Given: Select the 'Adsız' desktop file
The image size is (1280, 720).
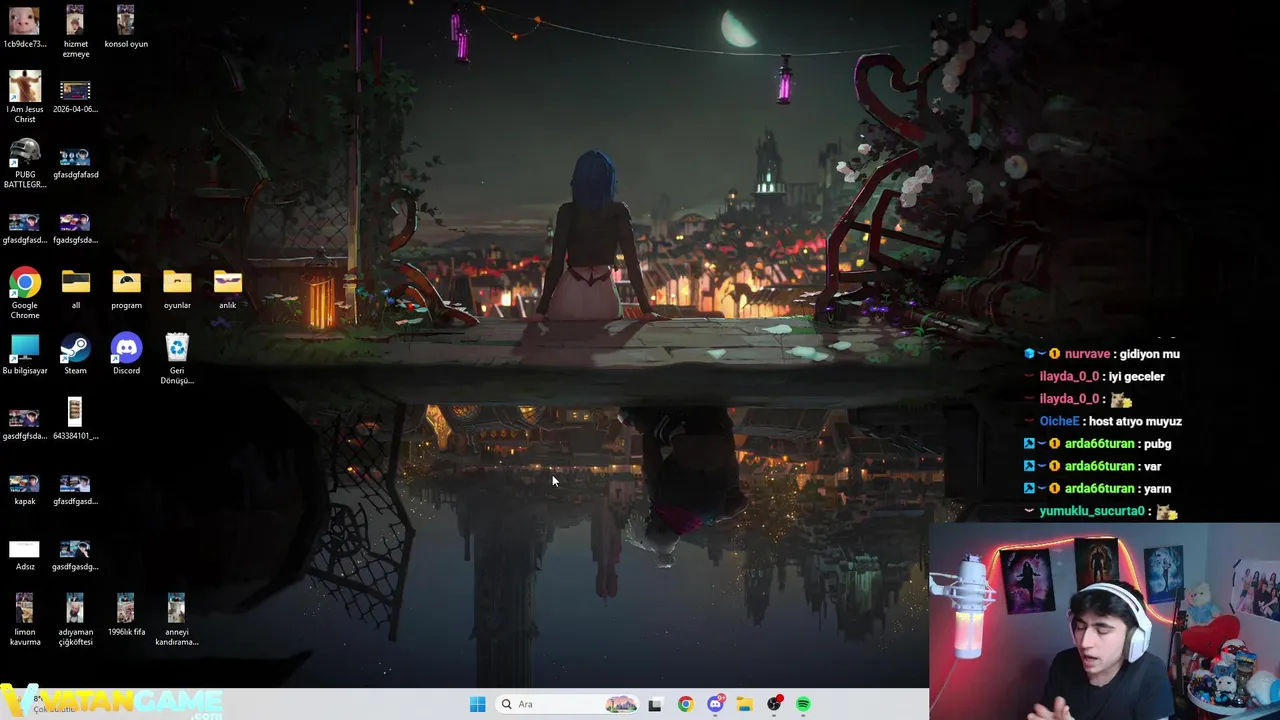Looking at the screenshot, I should point(25,555).
